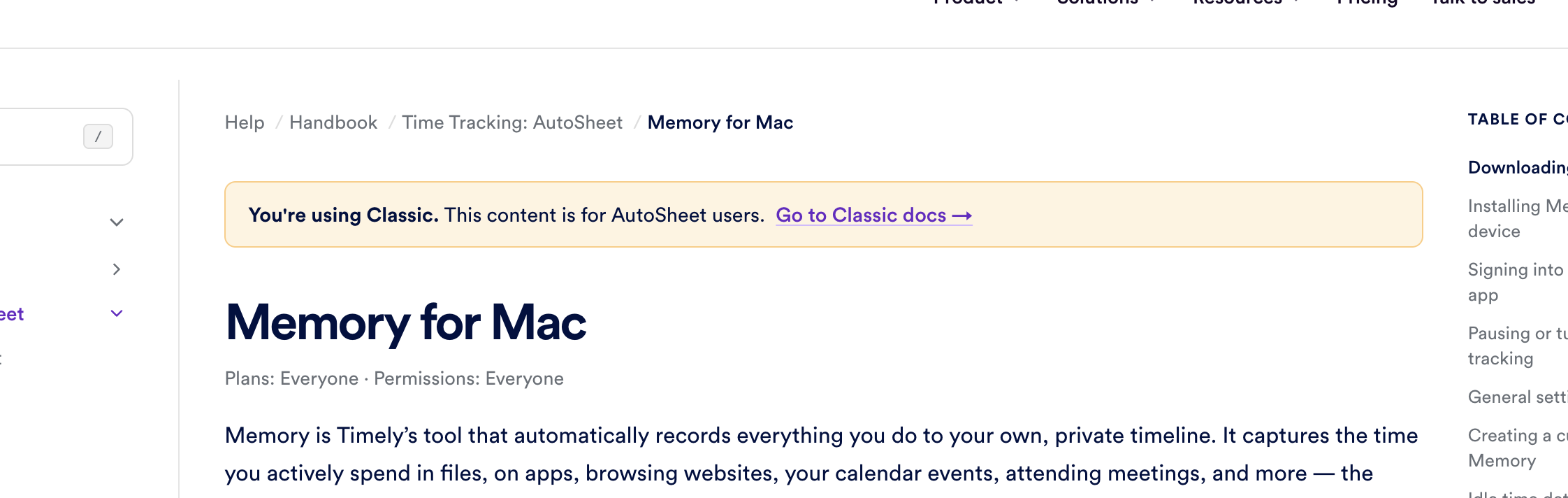Jump to the Installing section in contents
Image resolution: width=1568 pixels, height=498 pixels.
(1518, 218)
